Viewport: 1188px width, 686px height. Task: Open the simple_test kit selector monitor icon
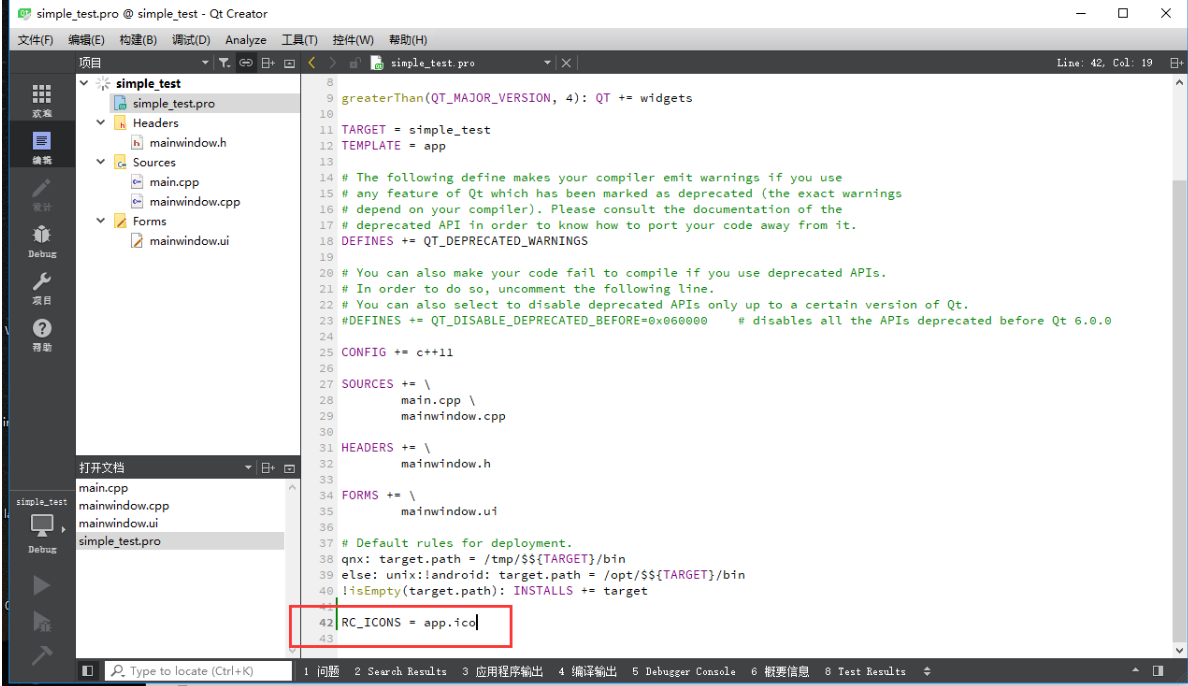pyautogui.click(x=42, y=526)
